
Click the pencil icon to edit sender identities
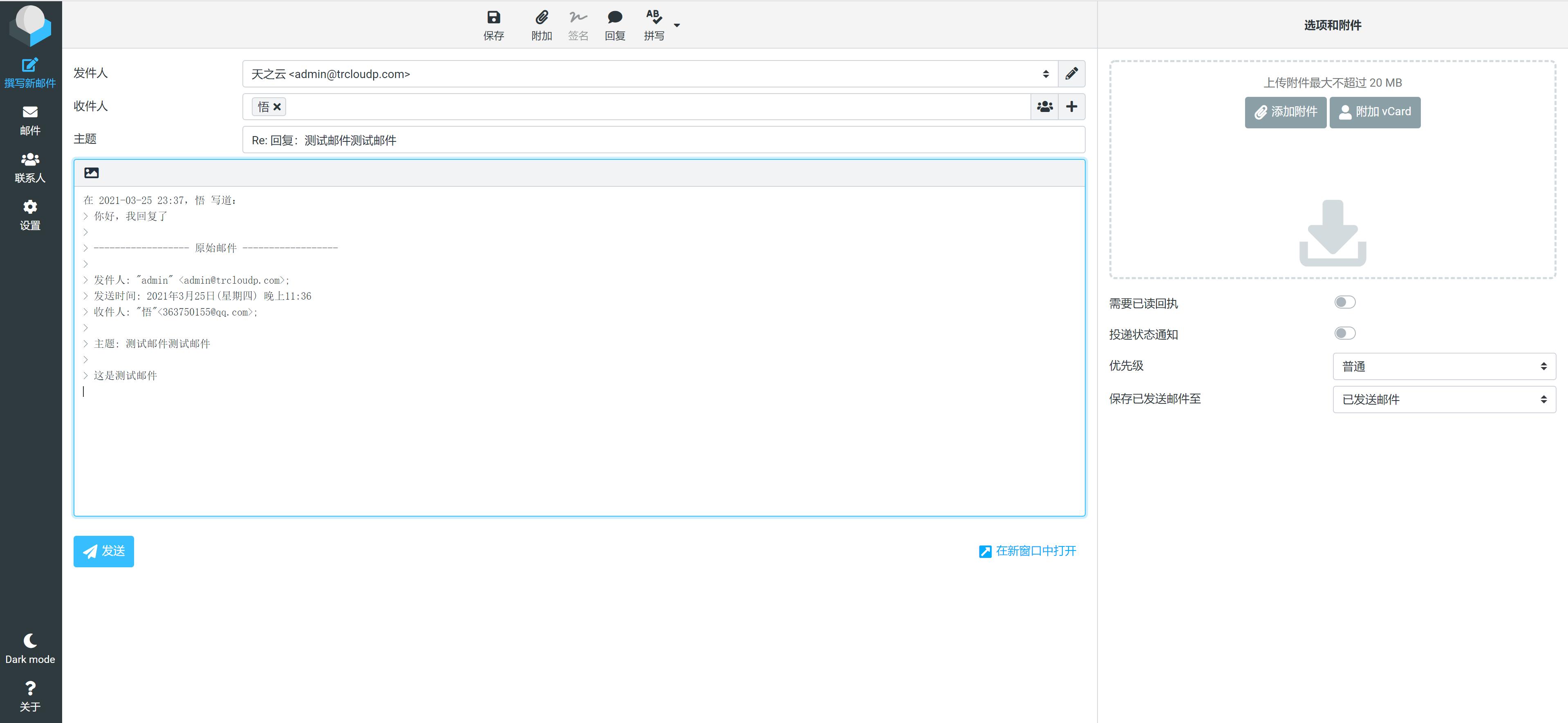pos(1071,74)
